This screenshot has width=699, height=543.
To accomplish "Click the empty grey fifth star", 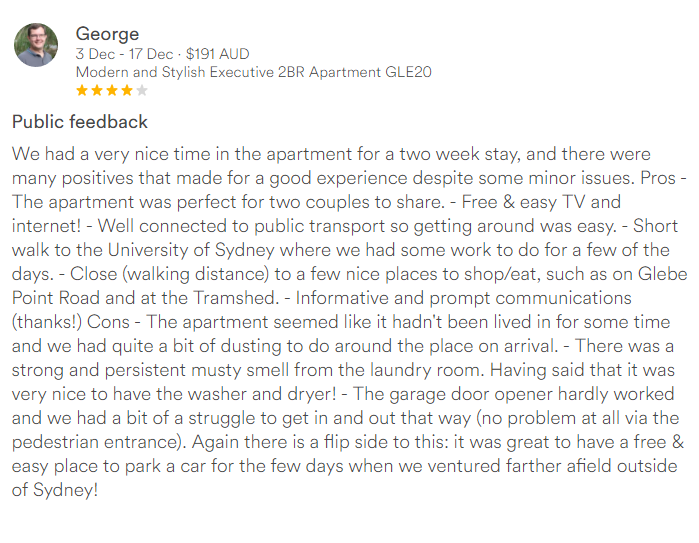I will [142, 90].
